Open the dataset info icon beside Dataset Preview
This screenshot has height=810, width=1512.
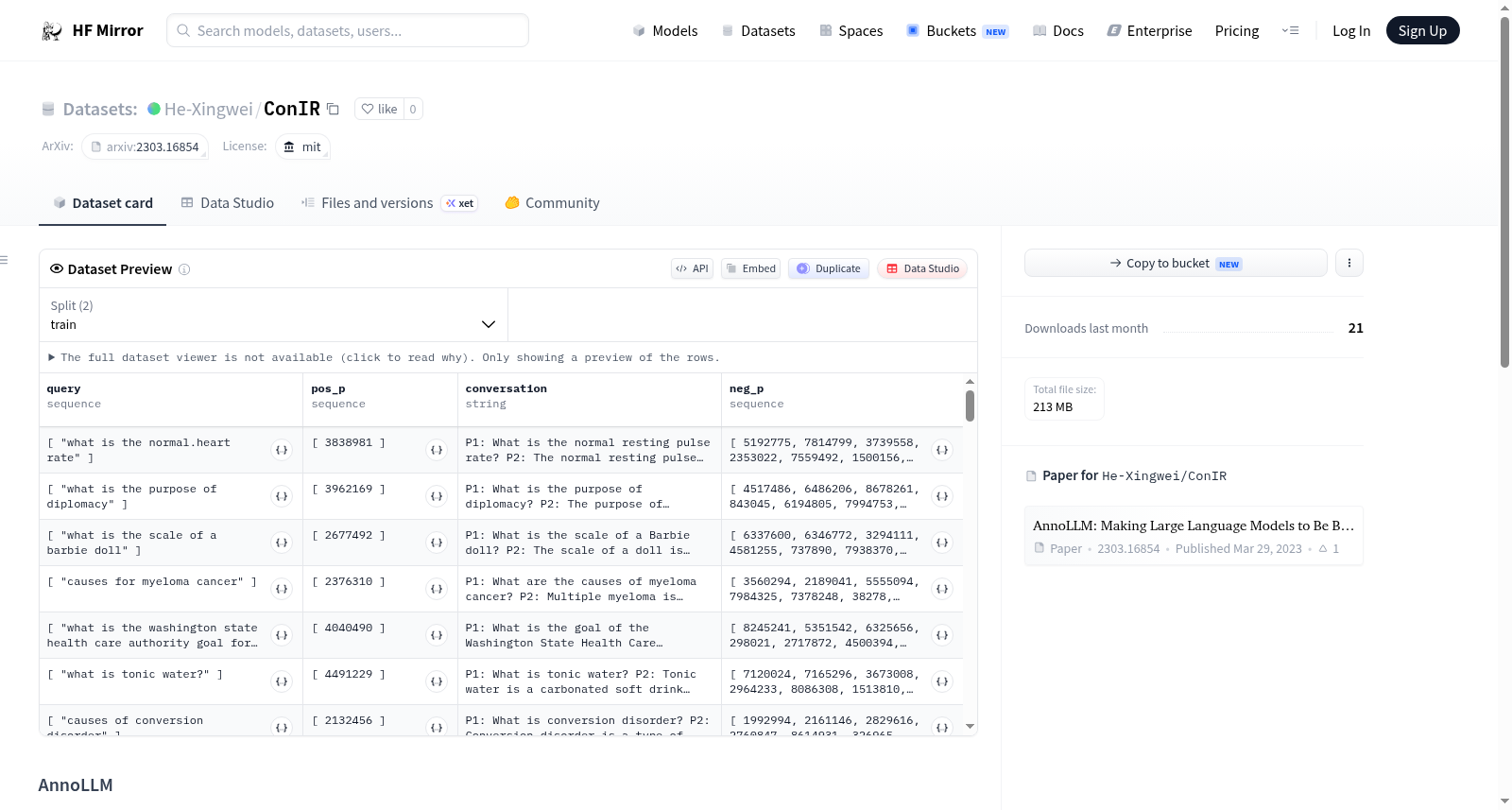[184, 269]
